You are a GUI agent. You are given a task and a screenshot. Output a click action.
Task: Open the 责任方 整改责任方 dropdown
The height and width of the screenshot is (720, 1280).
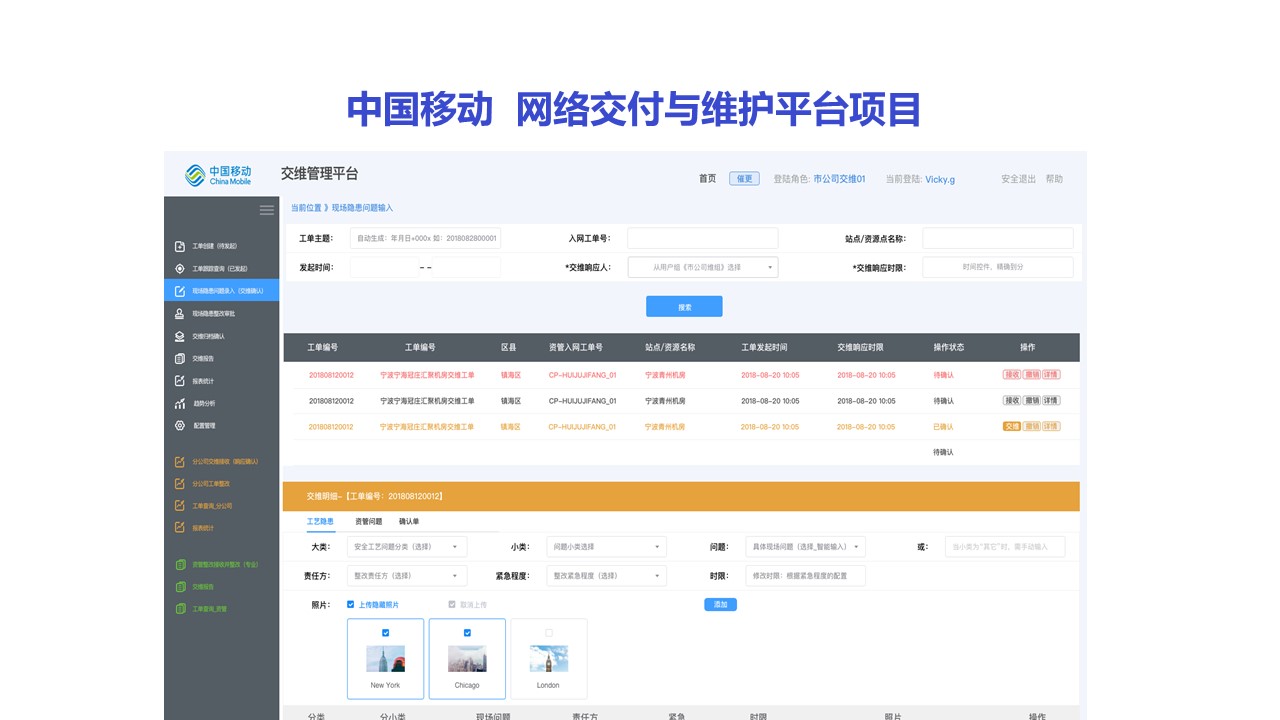407,576
